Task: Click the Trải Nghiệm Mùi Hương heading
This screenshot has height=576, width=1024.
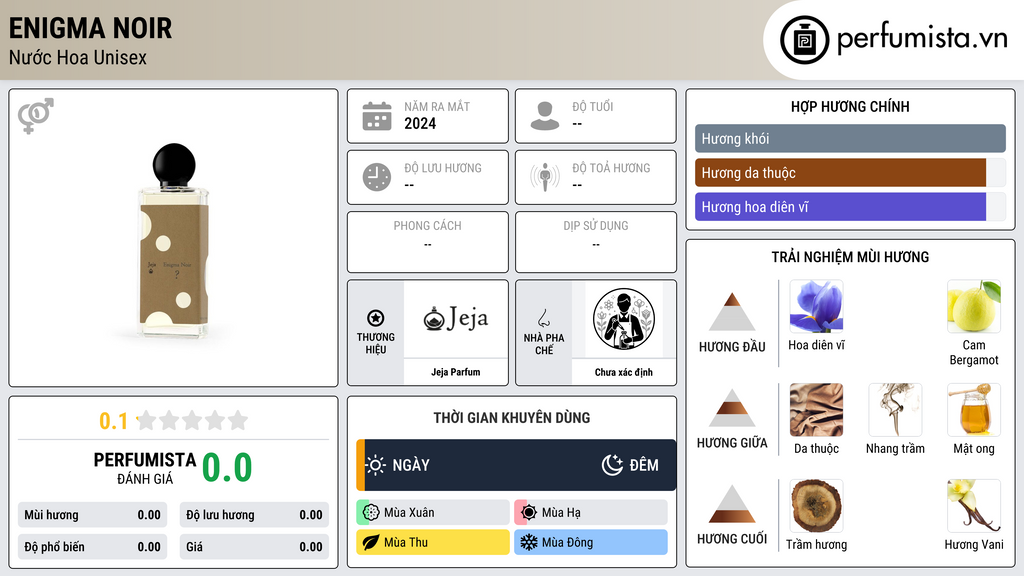Action: [x=850, y=257]
